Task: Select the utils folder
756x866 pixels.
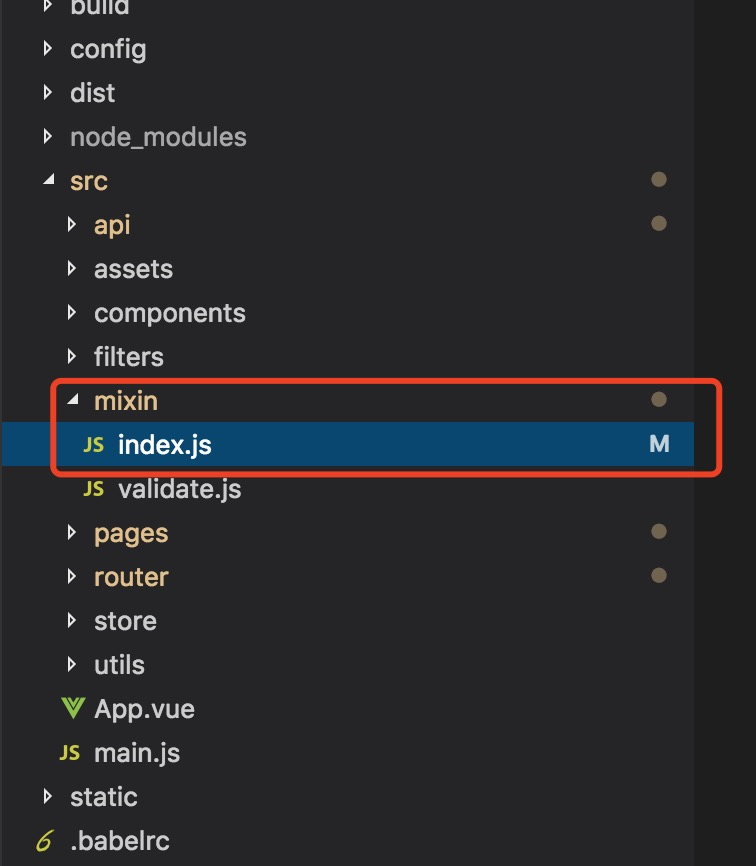Action: (119, 665)
